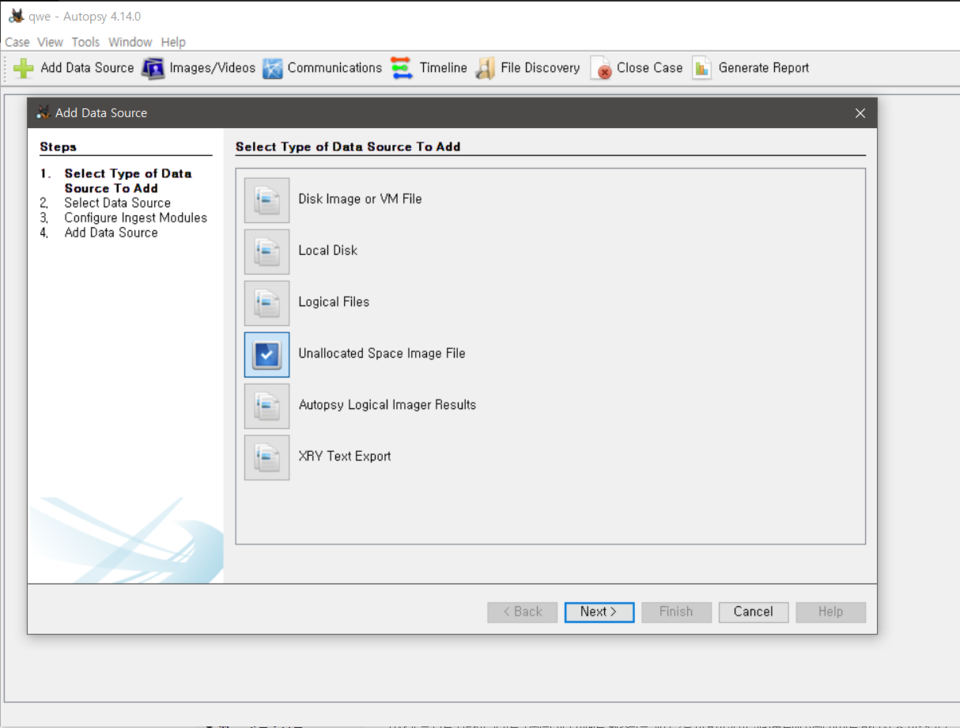This screenshot has width=960, height=728.
Task: Click the Next button
Action: (x=599, y=612)
